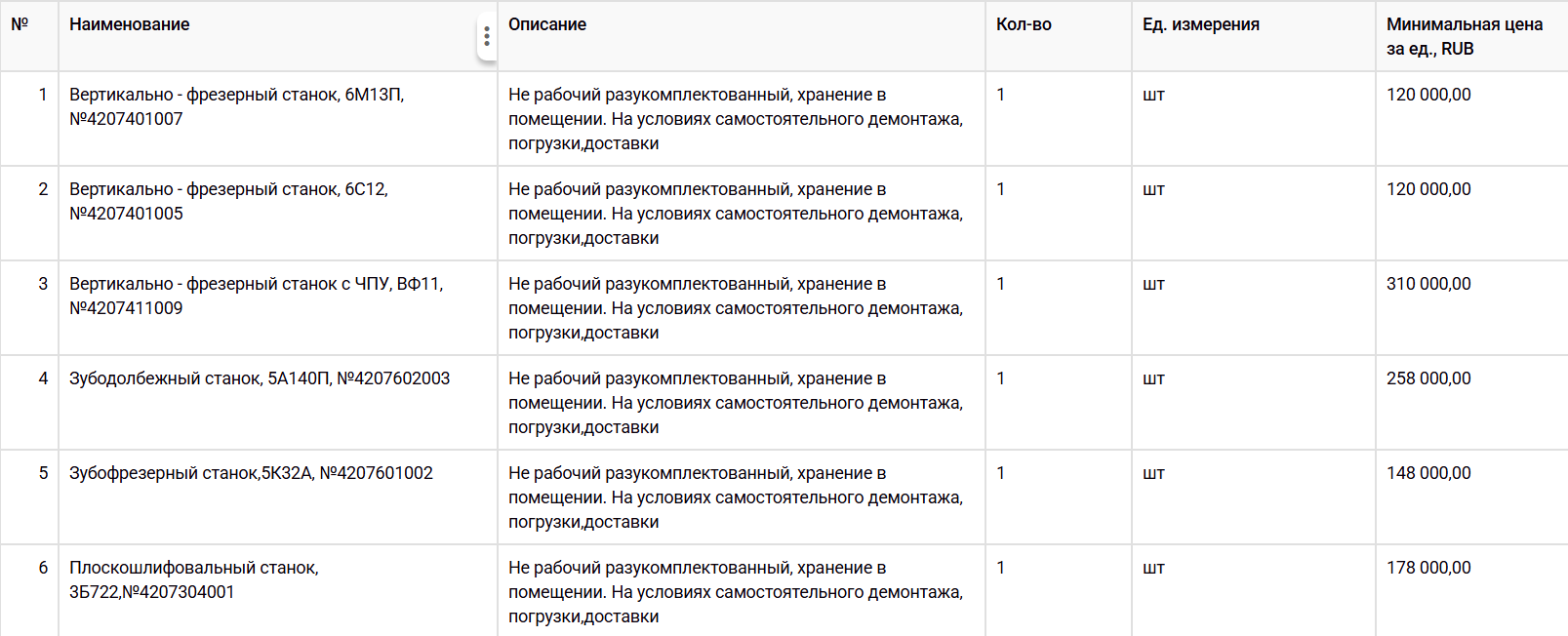Click the Минимальная цена за ед. header

[x=1464, y=36]
